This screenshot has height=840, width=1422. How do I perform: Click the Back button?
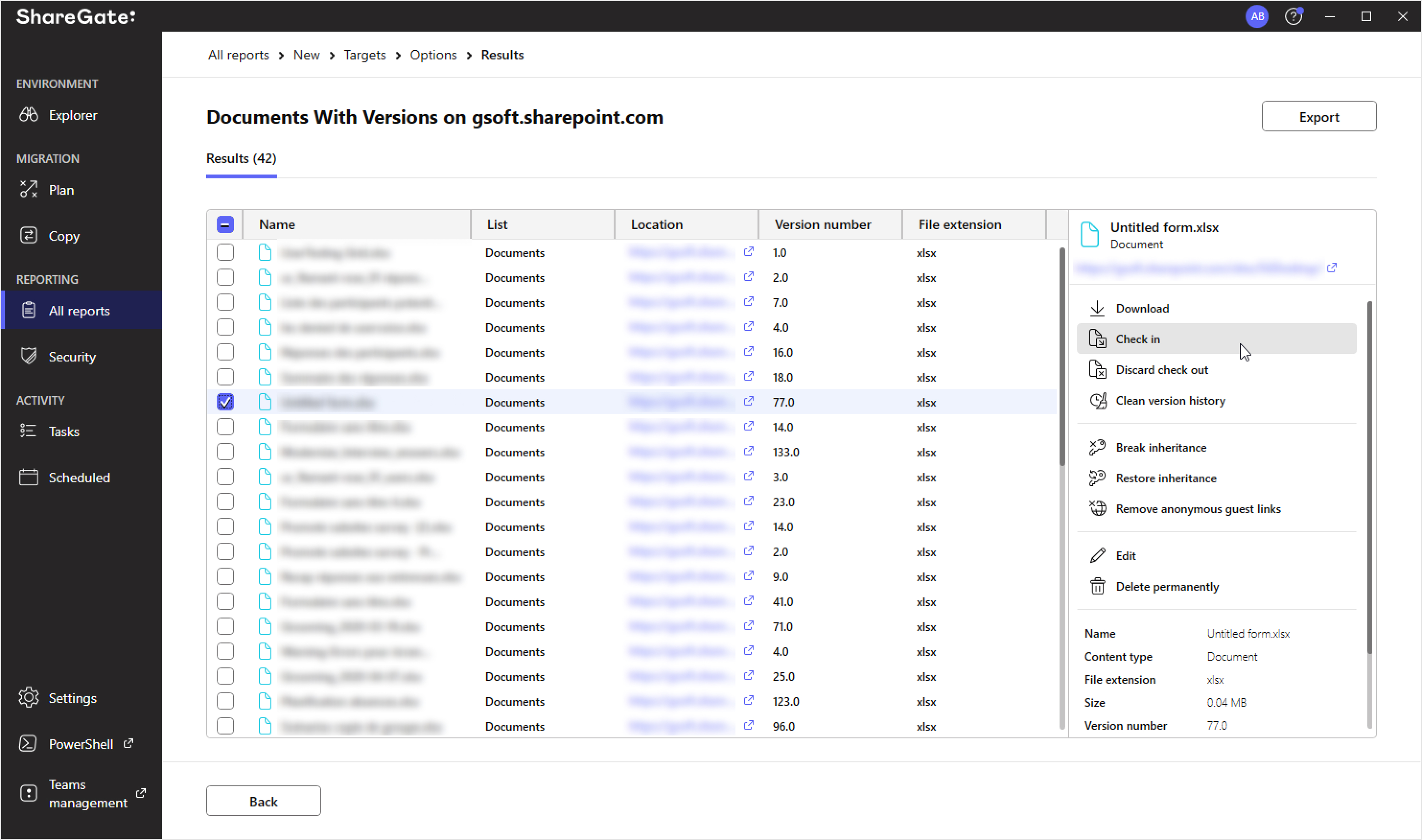pos(264,801)
